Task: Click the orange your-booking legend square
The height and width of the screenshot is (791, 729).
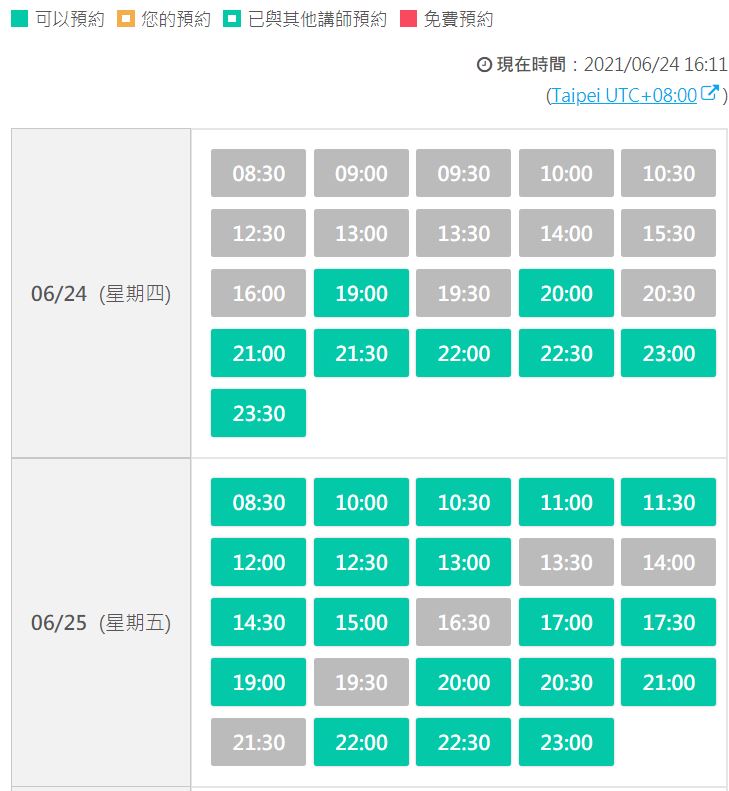Action: [x=126, y=19]
